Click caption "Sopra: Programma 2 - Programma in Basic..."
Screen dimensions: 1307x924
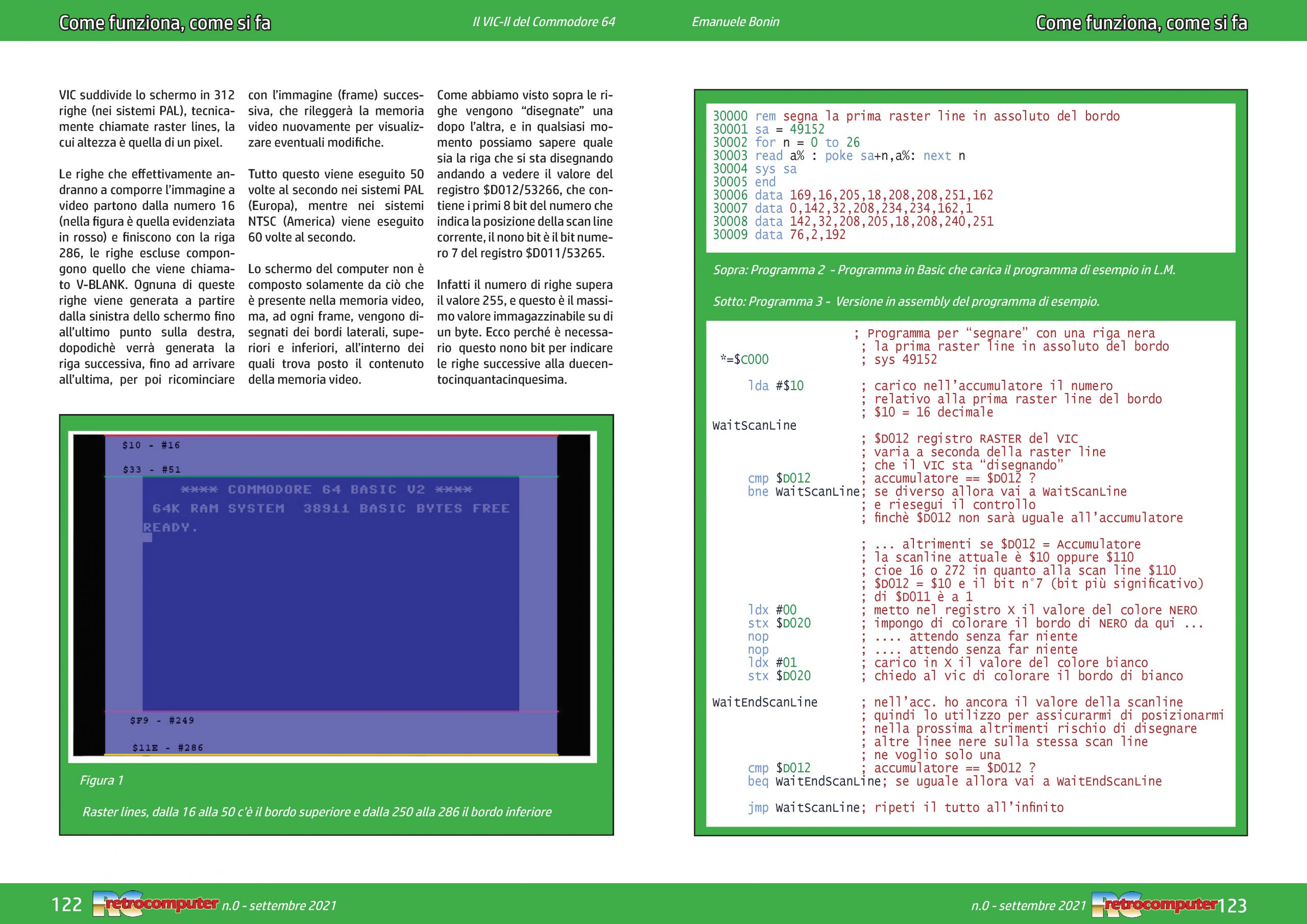pos(944,270)
